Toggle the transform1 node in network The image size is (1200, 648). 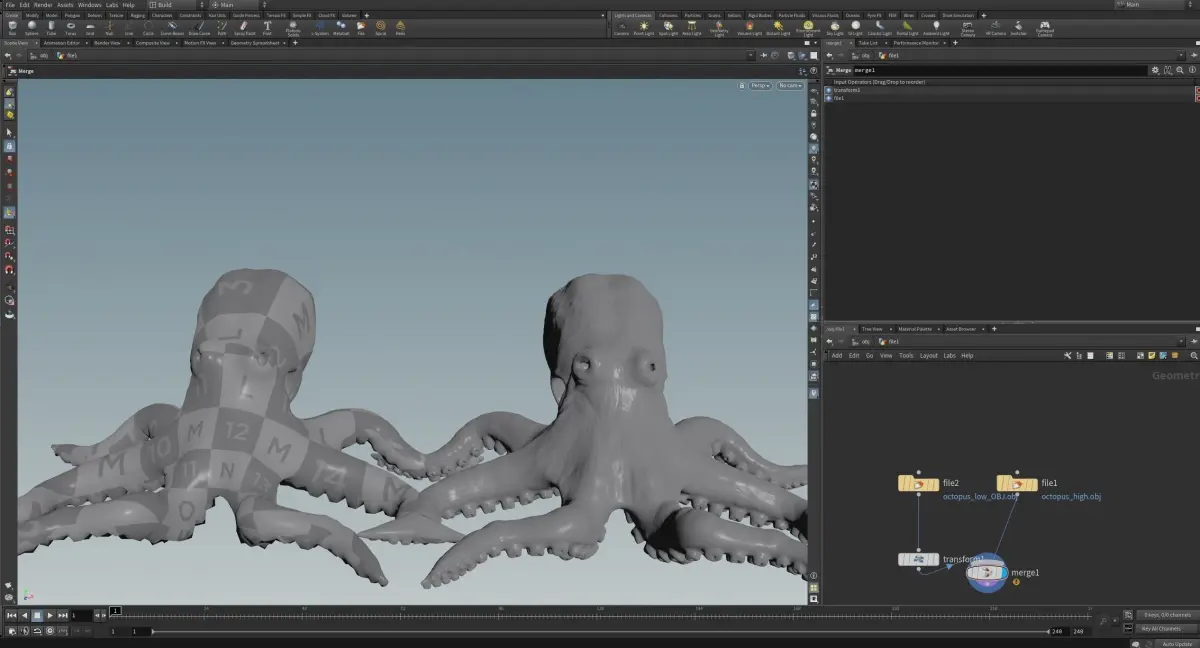[x=918, y=560]
